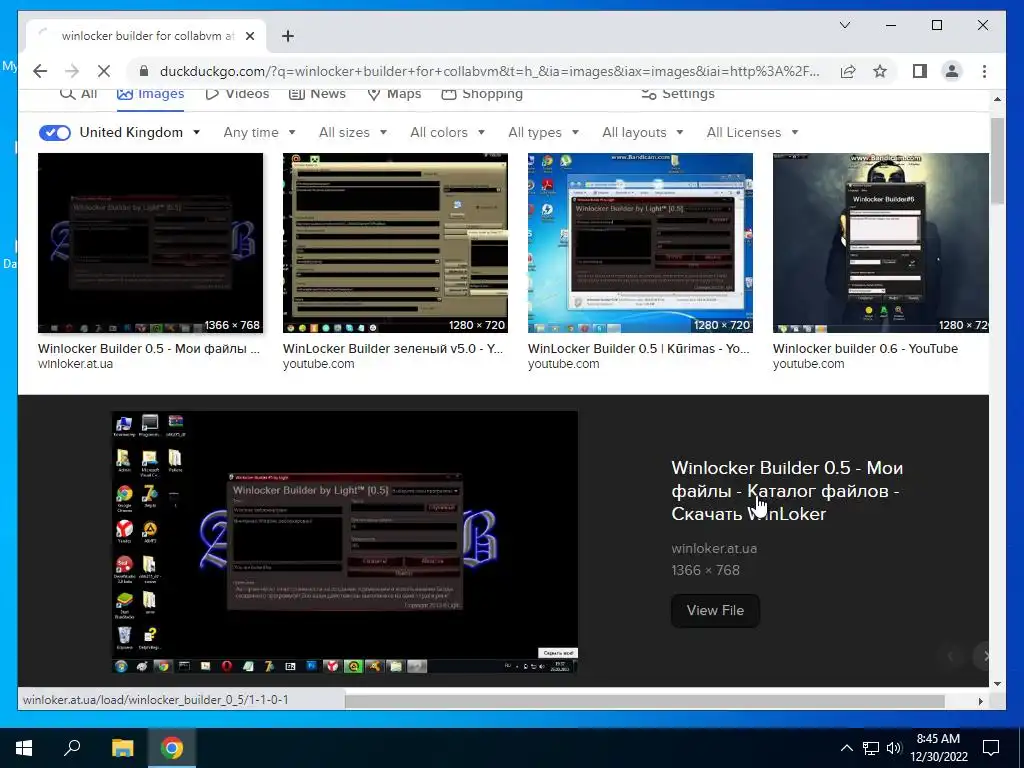Switch to Maps results
Viewport: 1024px width, 768px height.
(x=394, y=93)
